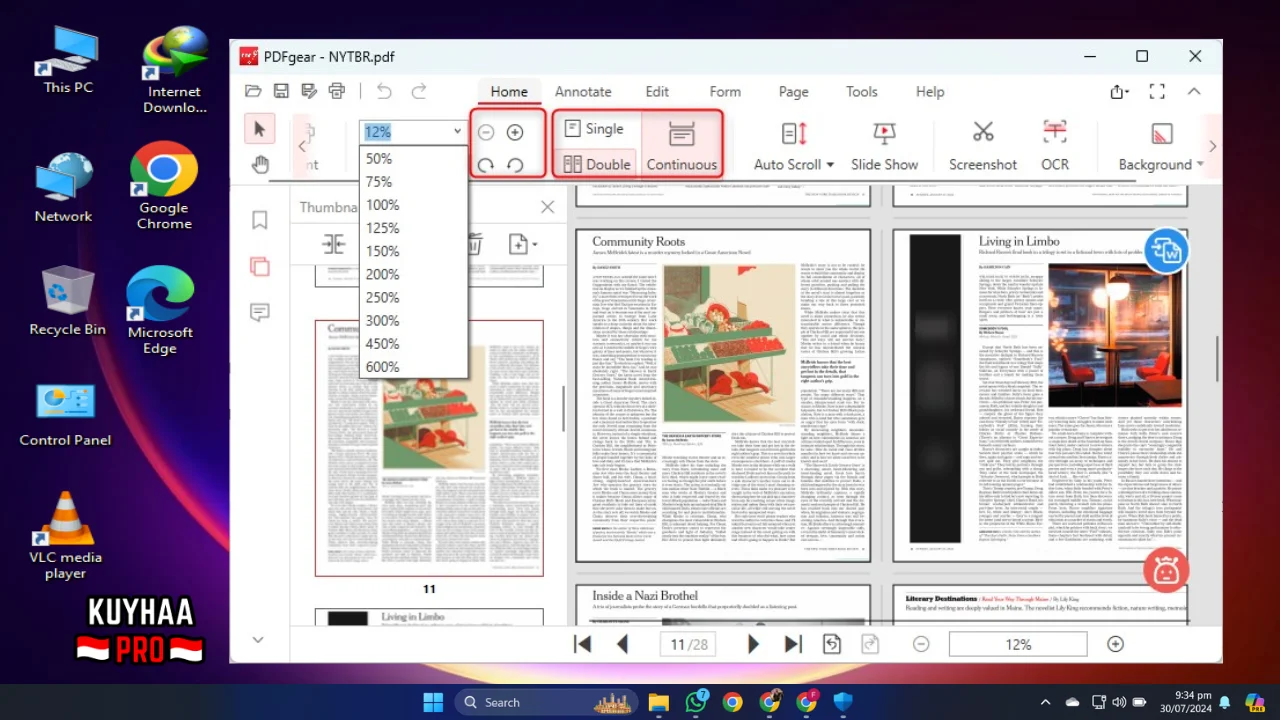Screen dimensions: 1280x720
Task: Start Slide Show presentation
Action: coord(884,145)
